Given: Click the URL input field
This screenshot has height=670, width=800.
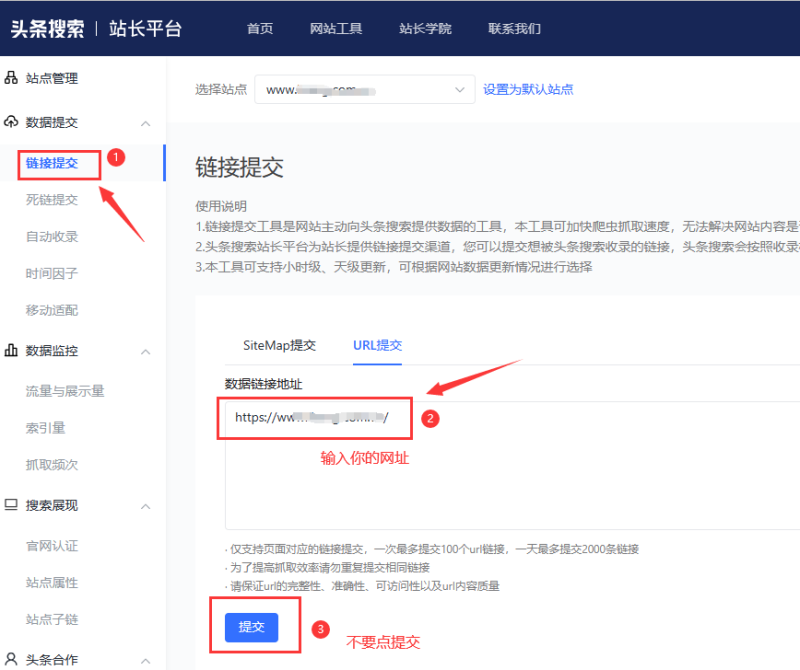Looking at the screenshot, I should [314, 418].
